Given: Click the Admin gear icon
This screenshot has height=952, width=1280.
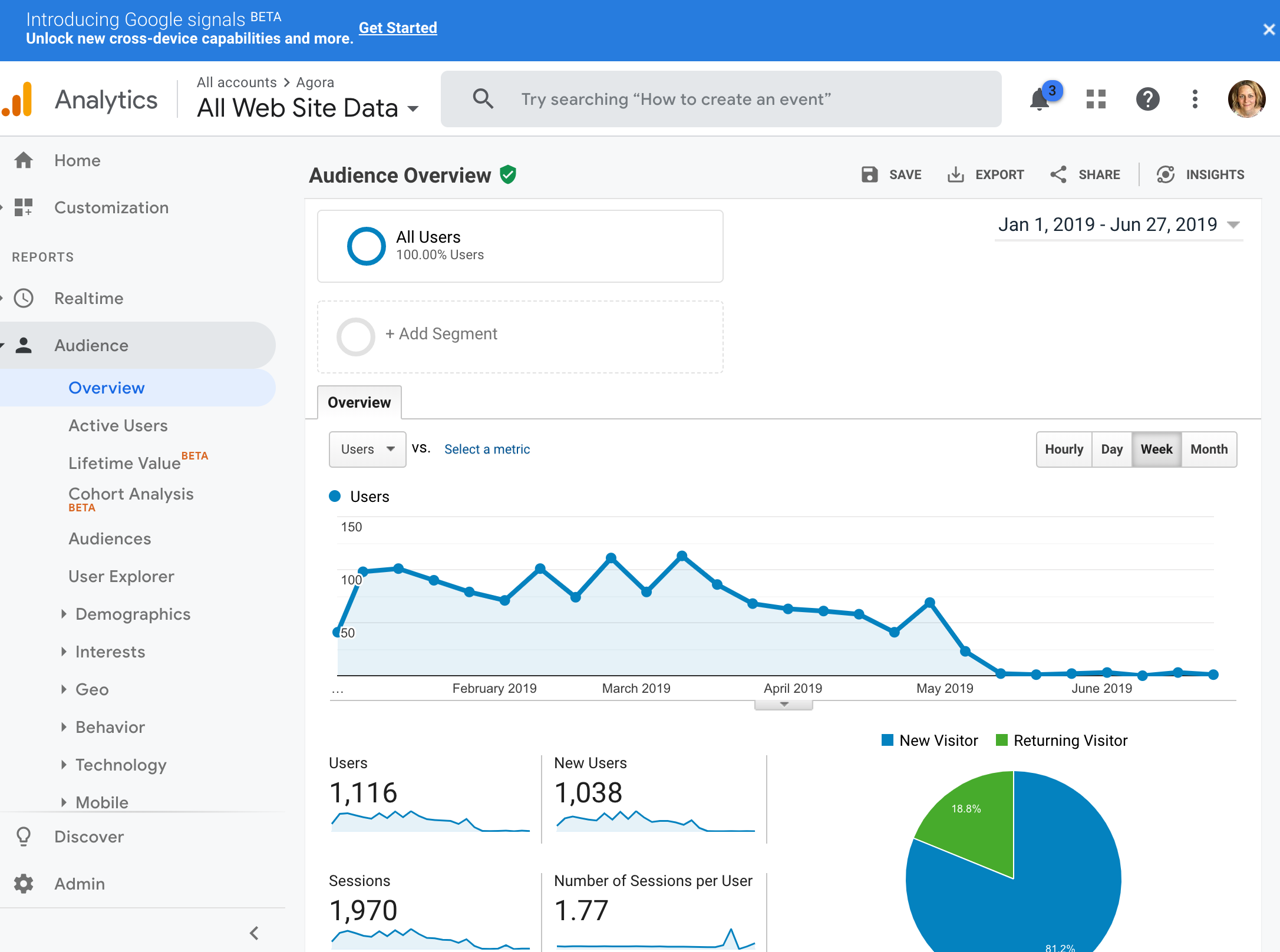Looking at the screenshot, I should pyautogui.click(x=24, y=884).
